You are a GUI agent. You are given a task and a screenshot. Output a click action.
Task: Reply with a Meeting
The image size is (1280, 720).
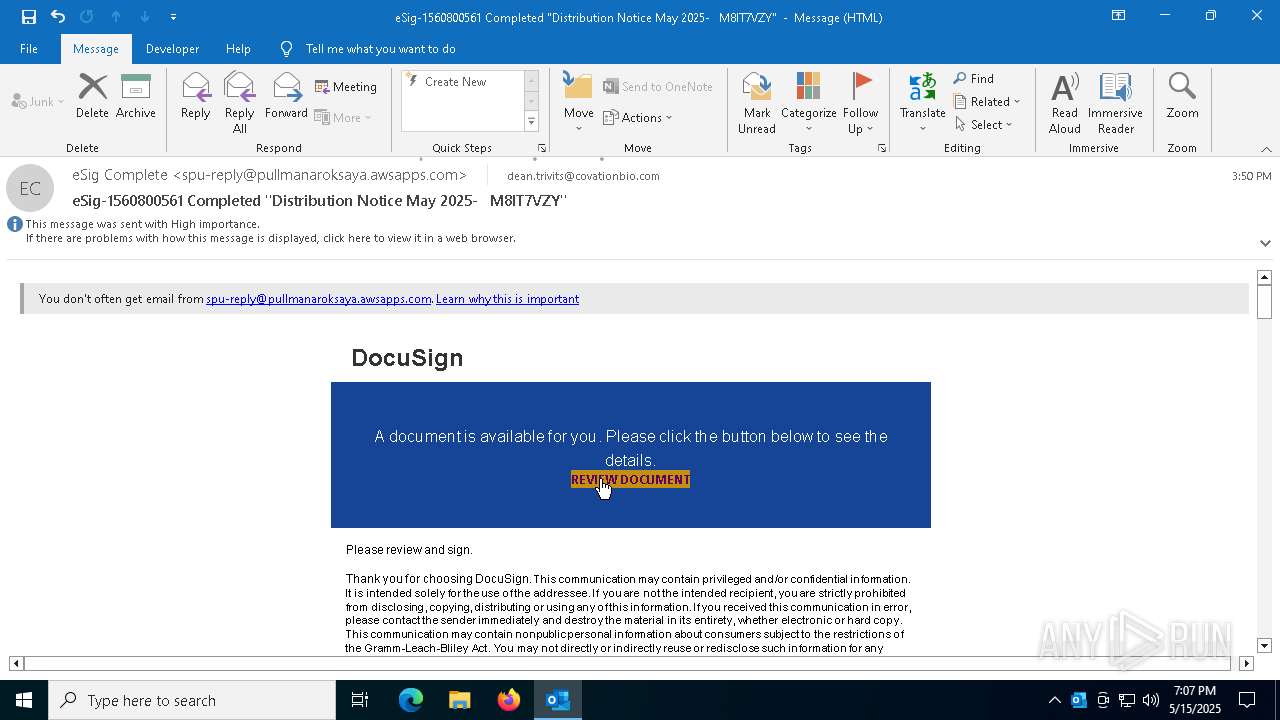346,87
